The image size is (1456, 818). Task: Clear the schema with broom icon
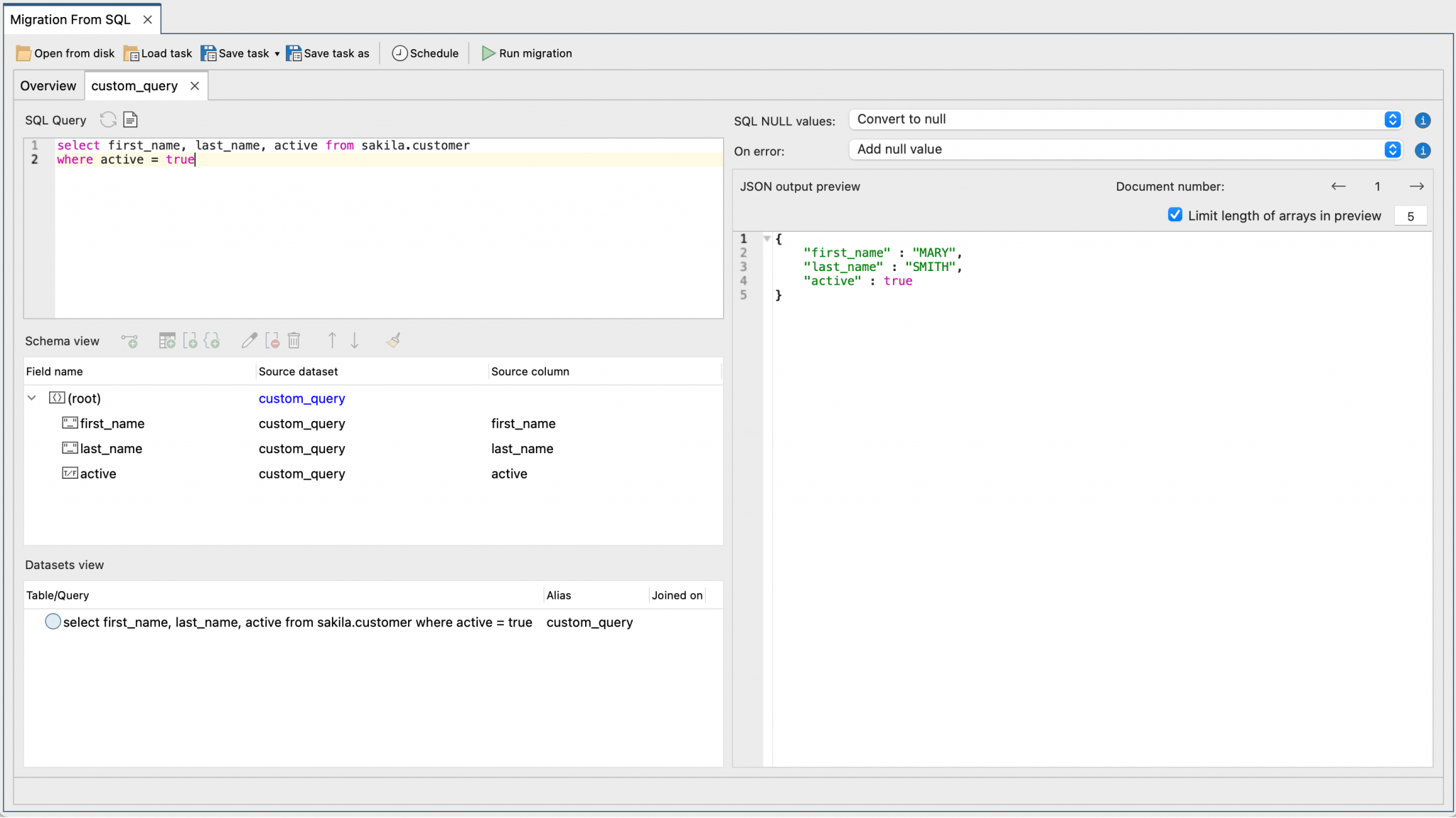[392, 341]
